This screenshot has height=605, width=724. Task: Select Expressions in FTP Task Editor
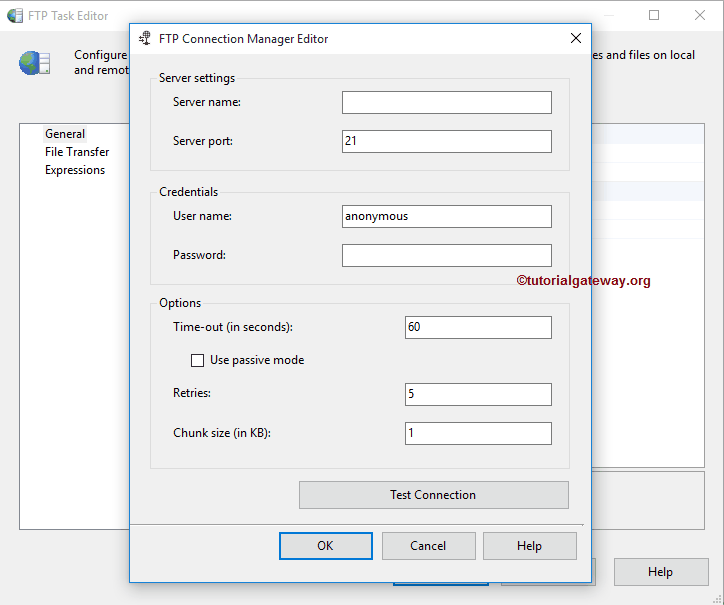point(75,170)
